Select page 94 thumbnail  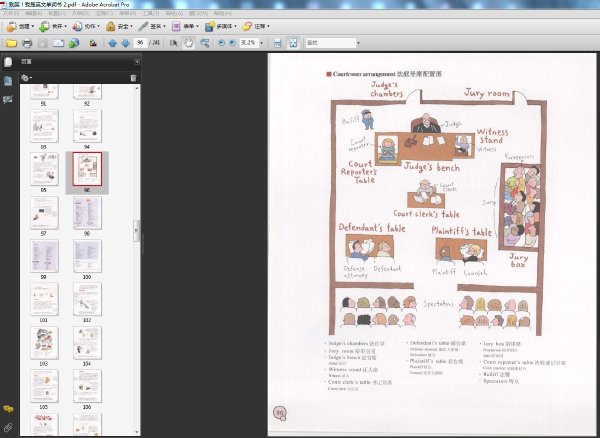[88, 126]
